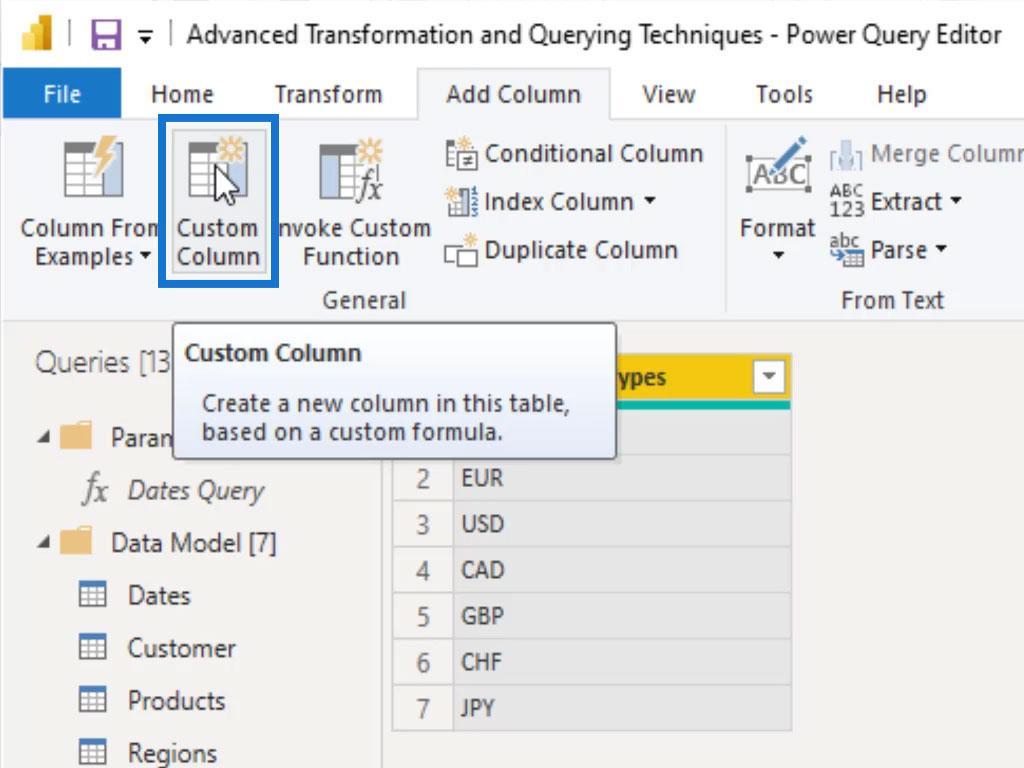Image resolution: width=1024 pixels, height=768 pixels.
Task: Switch to the Transform ribbon tab
Action: [328, 94]
